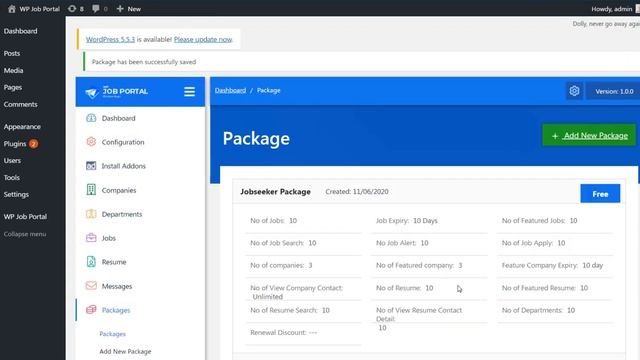Click the Dashboard gauge icon in Job Portal sidebar
The image size is (640, 360).
point(91,118)
